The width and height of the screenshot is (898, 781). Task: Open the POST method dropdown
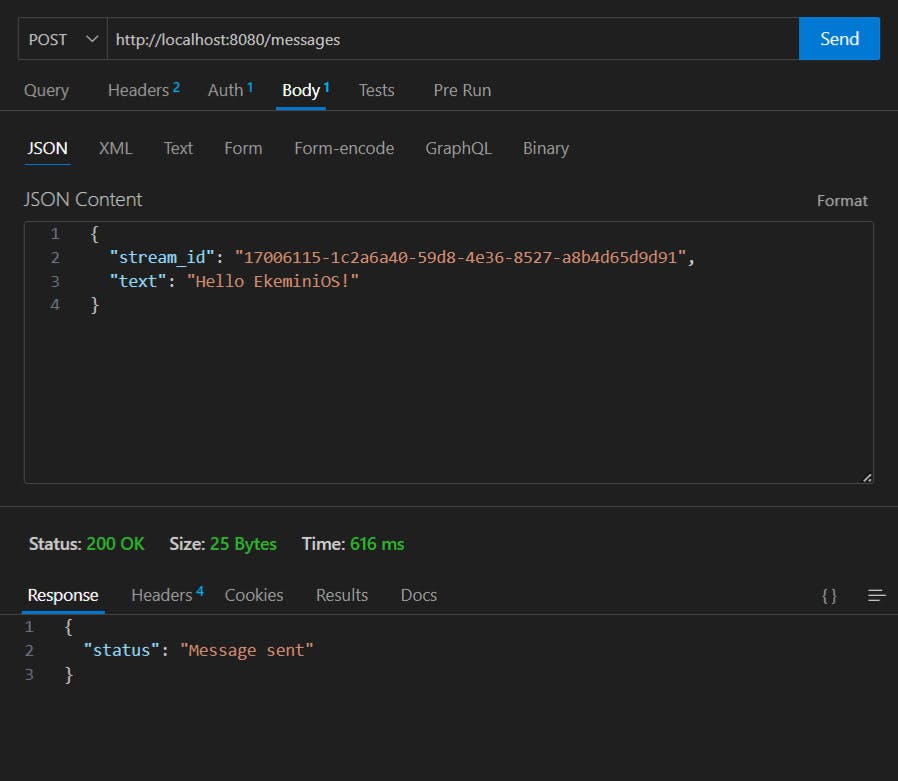(63, 39)
